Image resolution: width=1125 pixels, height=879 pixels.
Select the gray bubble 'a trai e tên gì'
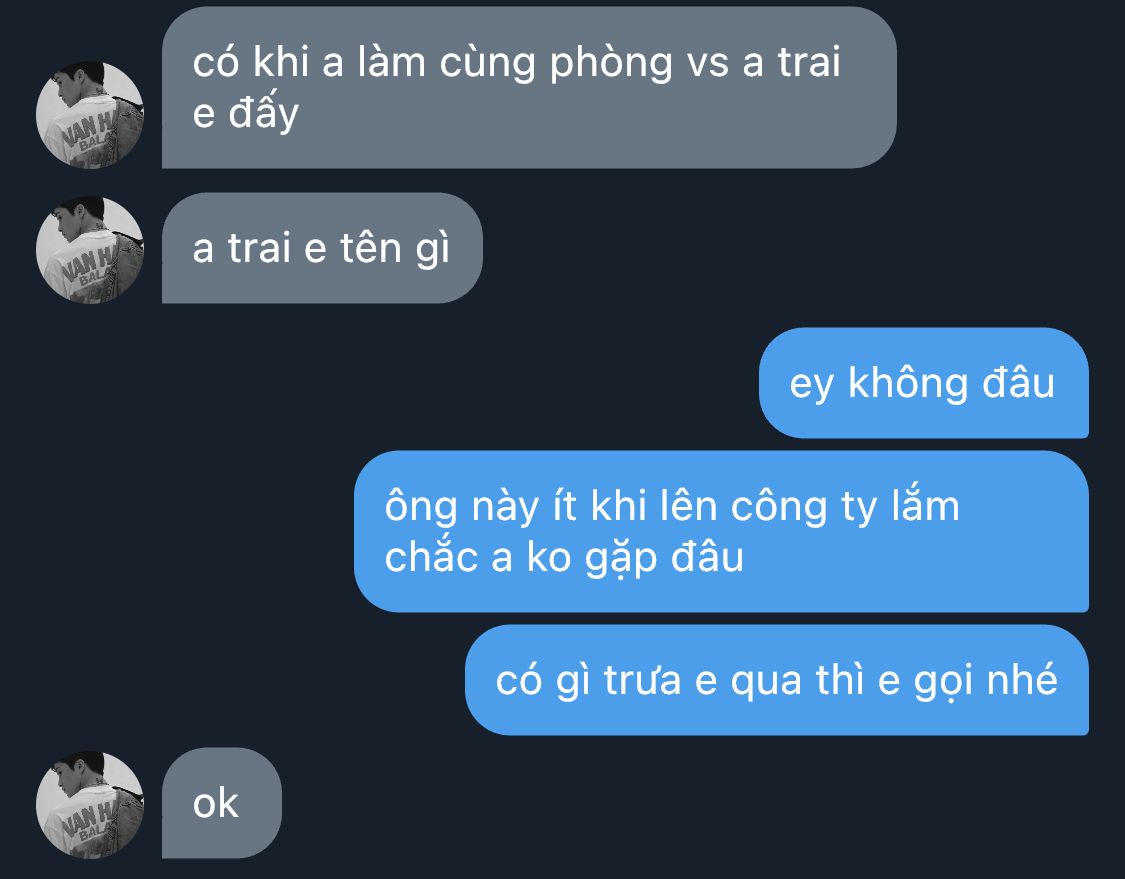tap(322, 248)
